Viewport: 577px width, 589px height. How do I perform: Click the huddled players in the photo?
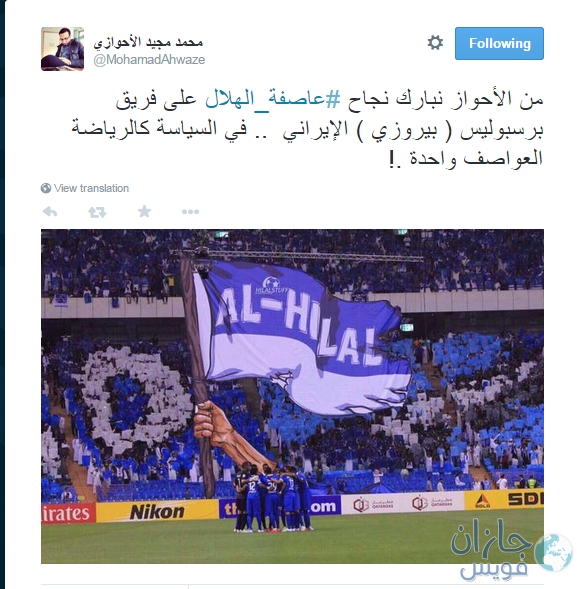(x=273, y=497)
